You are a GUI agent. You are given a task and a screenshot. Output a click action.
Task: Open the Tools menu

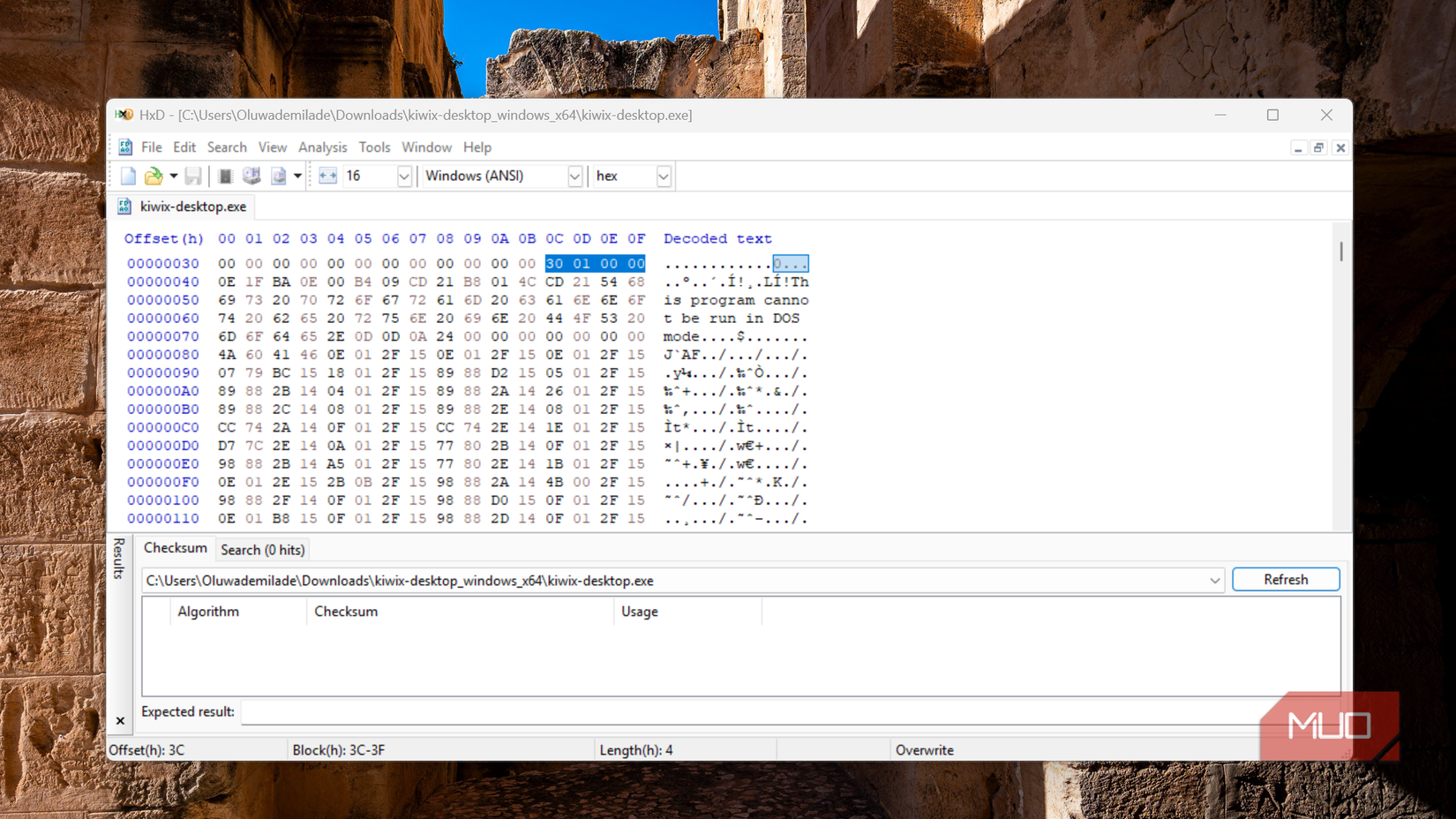374,147
